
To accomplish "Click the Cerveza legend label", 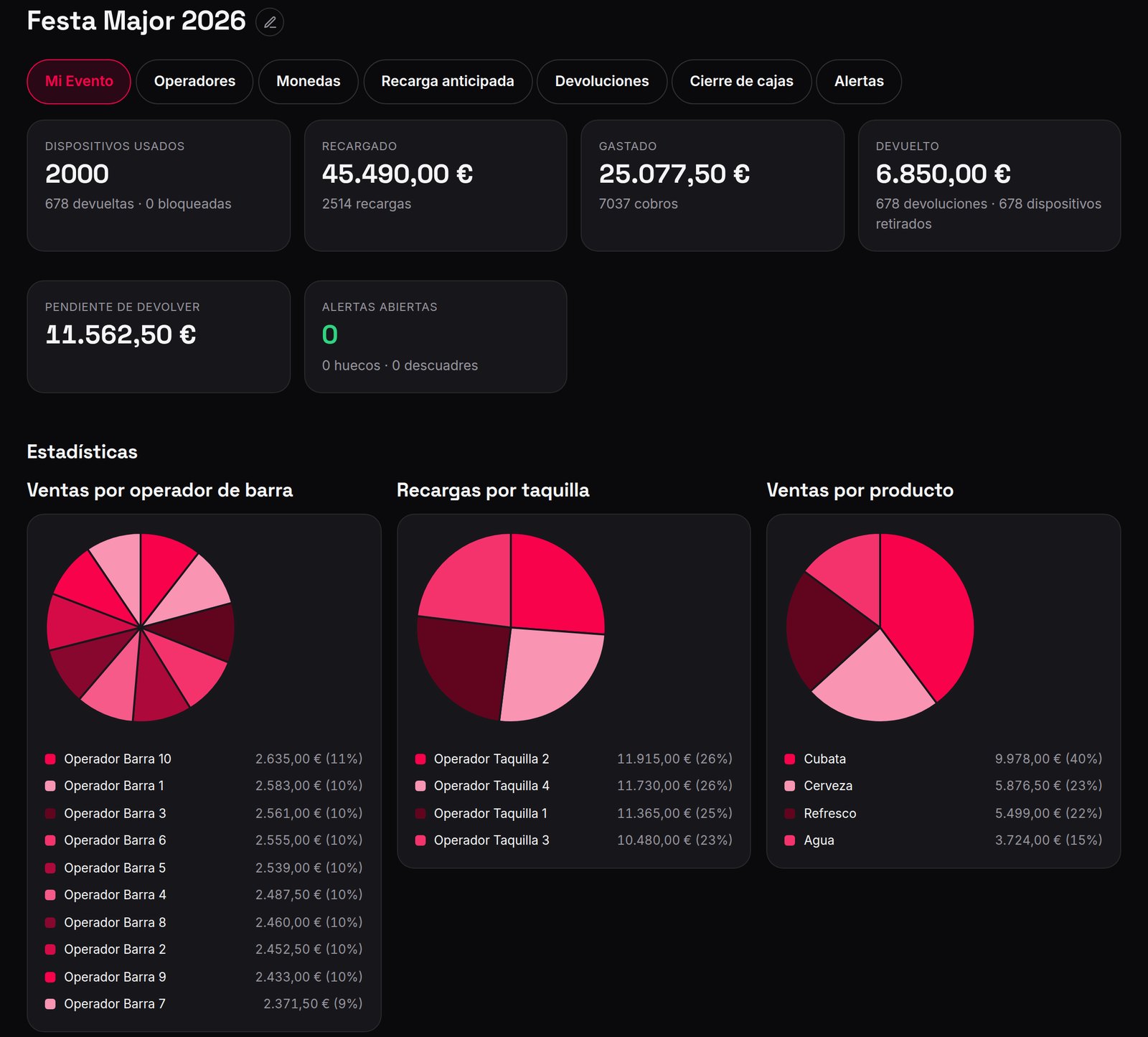I will pos(828,786).
